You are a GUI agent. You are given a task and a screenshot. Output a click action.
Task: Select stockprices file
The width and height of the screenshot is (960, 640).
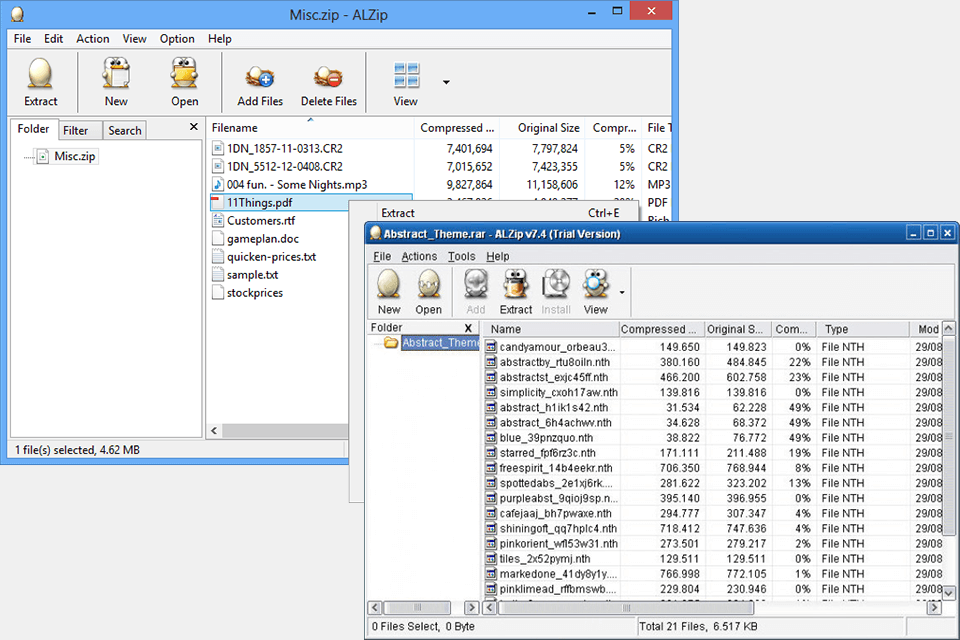255,293
